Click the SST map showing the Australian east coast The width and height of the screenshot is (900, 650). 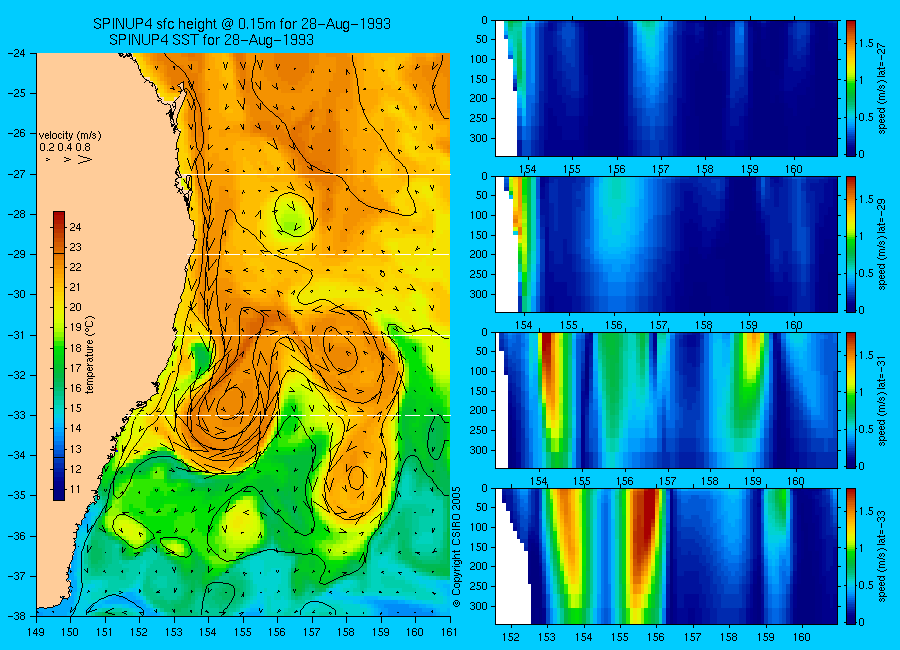point(243,334)
